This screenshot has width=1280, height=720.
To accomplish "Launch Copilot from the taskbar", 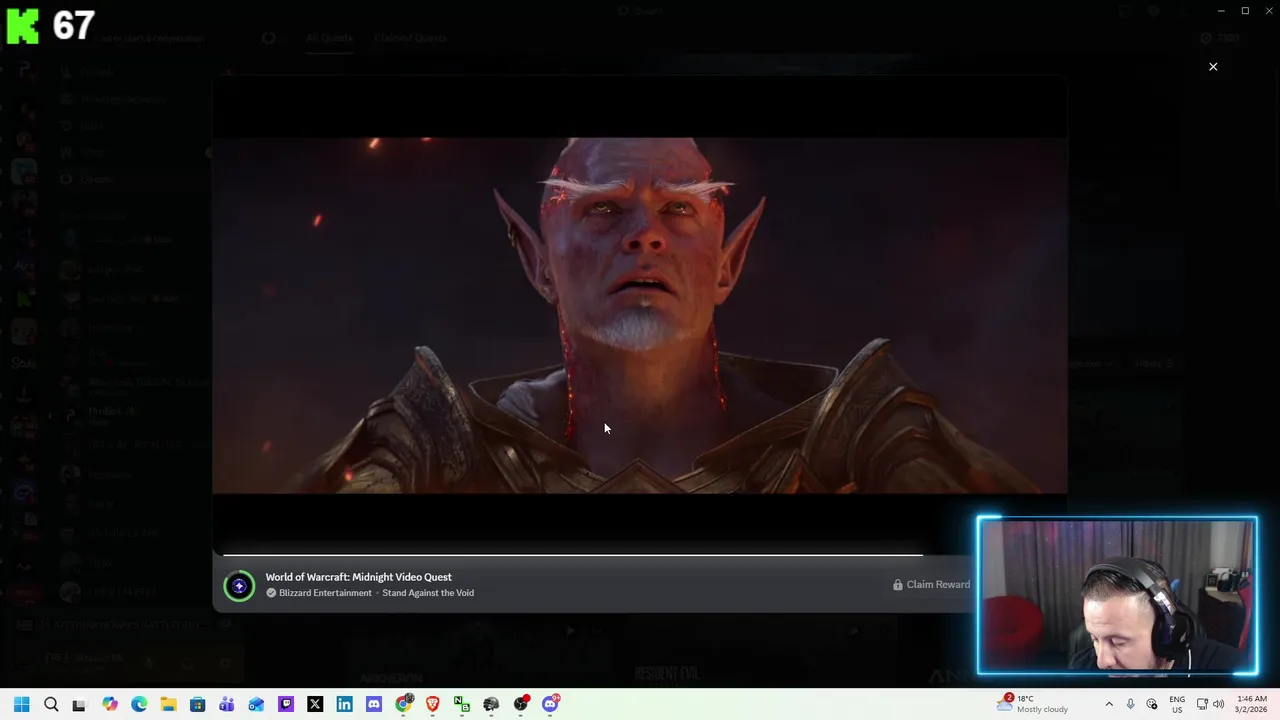I will coord(109,704).
